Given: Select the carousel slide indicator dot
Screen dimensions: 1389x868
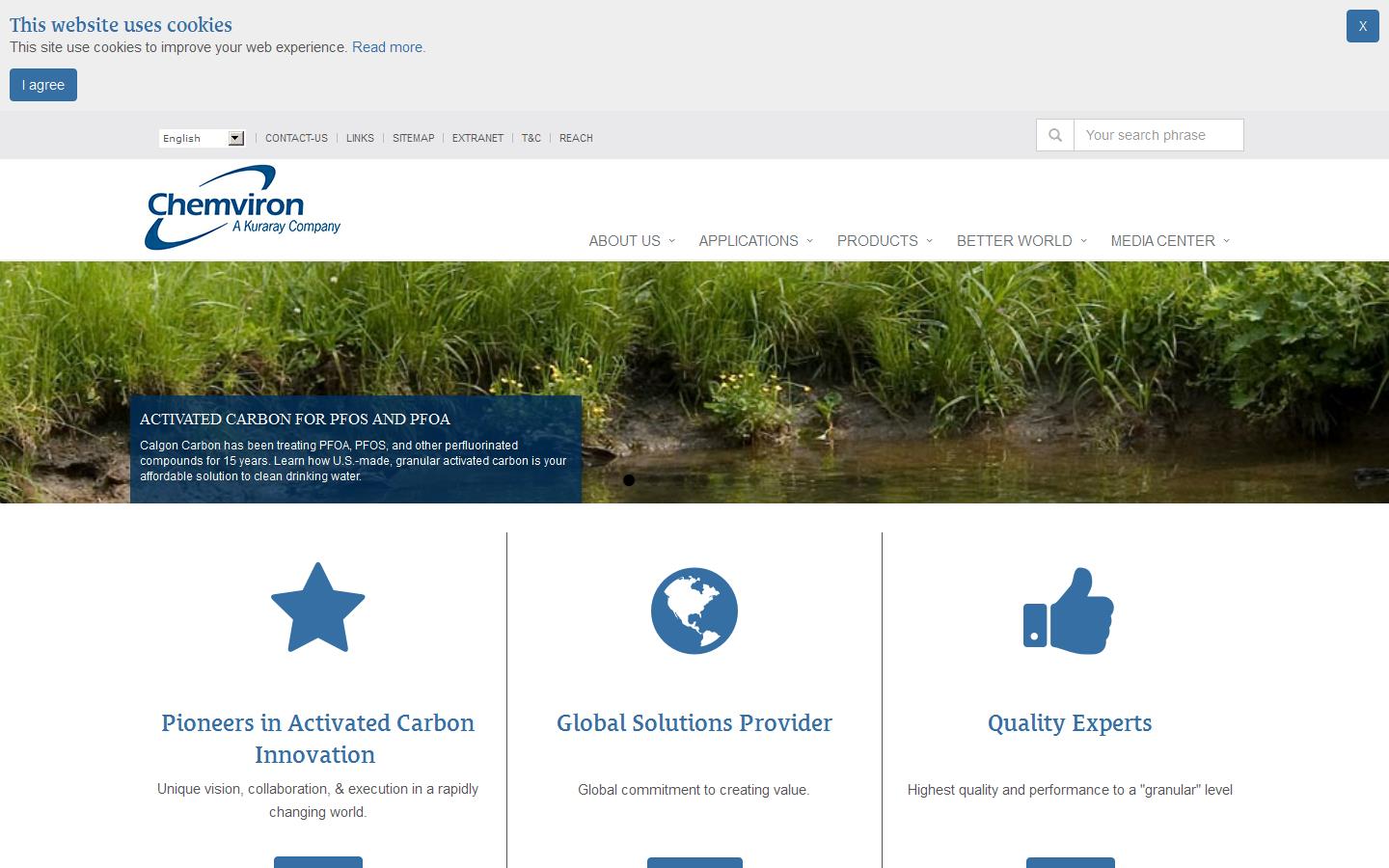Looking at the screenshot, I should (x=629, y=479).
